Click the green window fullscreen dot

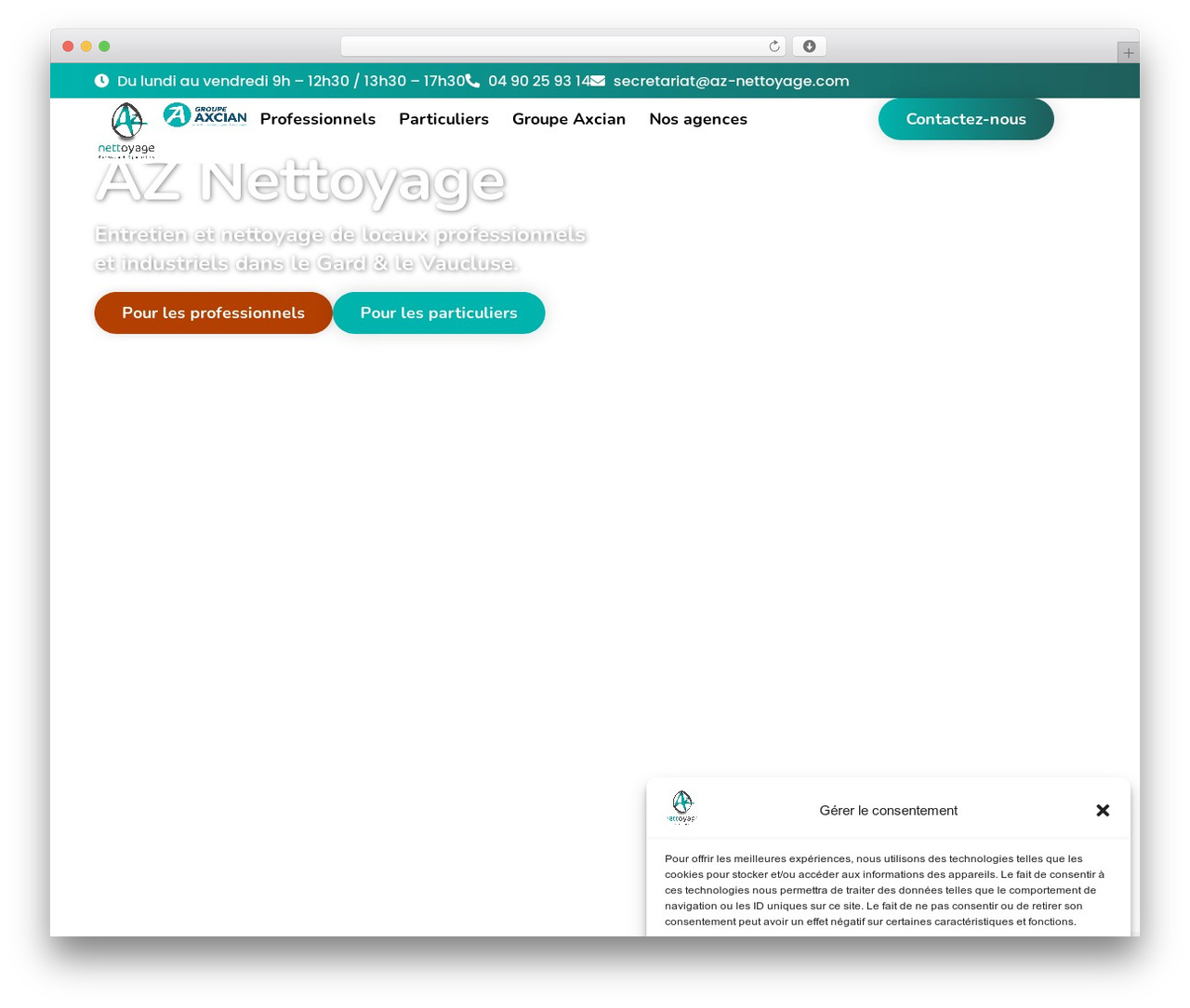click(104, 46)
